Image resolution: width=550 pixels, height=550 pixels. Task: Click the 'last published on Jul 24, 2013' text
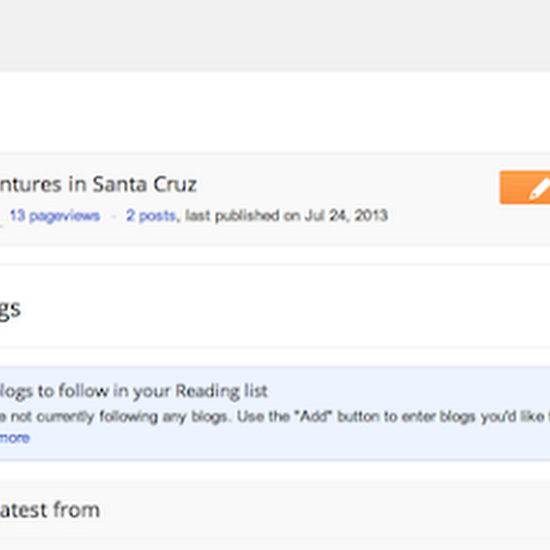click(286, 216)
